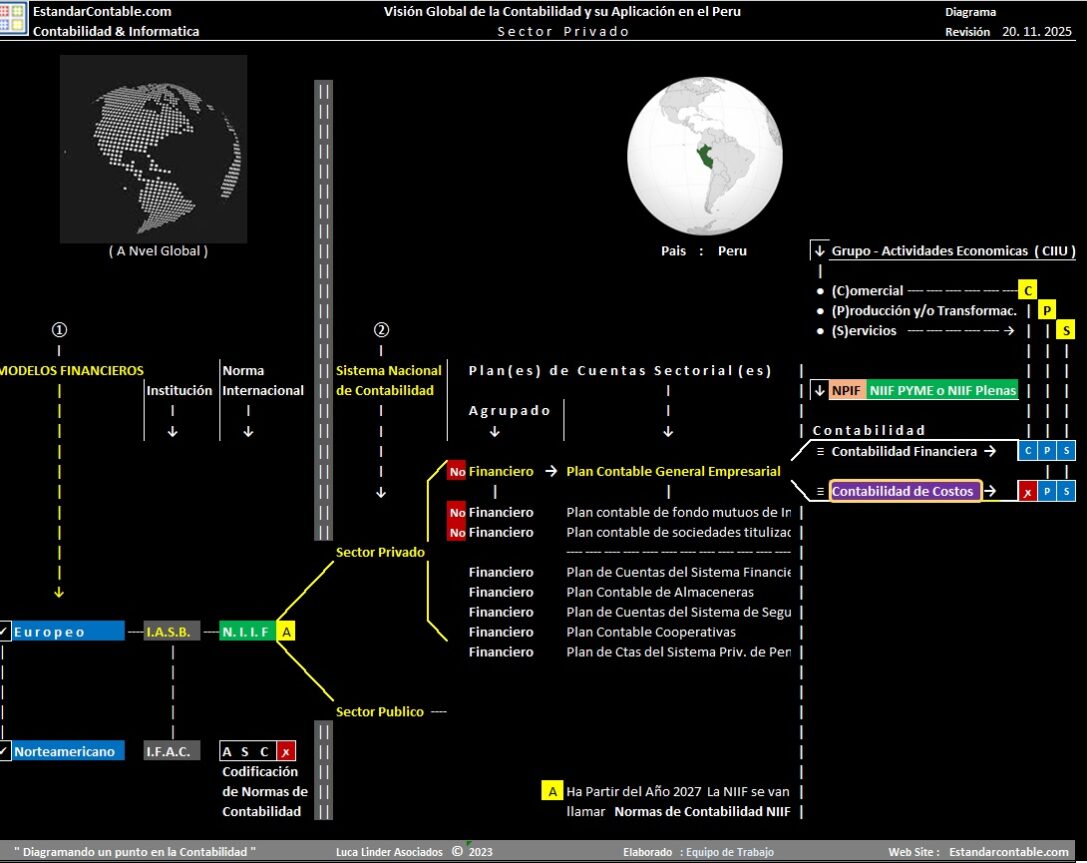This screenshot has width=1087, height=863.
Task: Click the list icon beside Contabilidad Financiera
Action: click(820, 452)
